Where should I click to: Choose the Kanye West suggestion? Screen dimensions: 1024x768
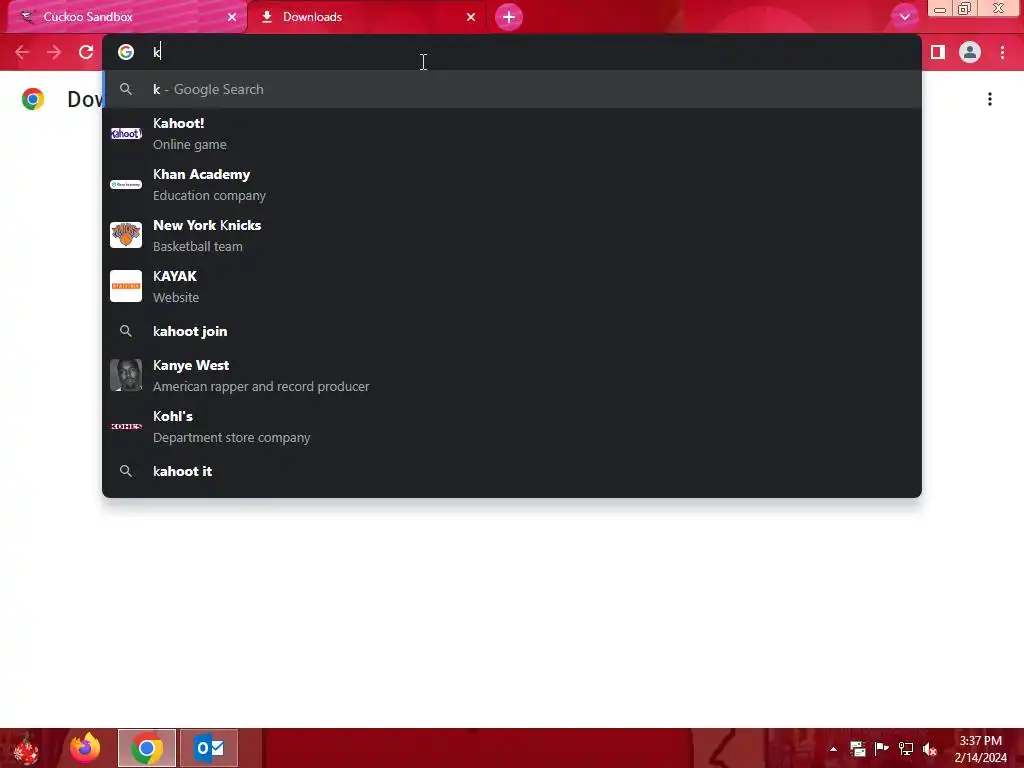tap(512, 376)
